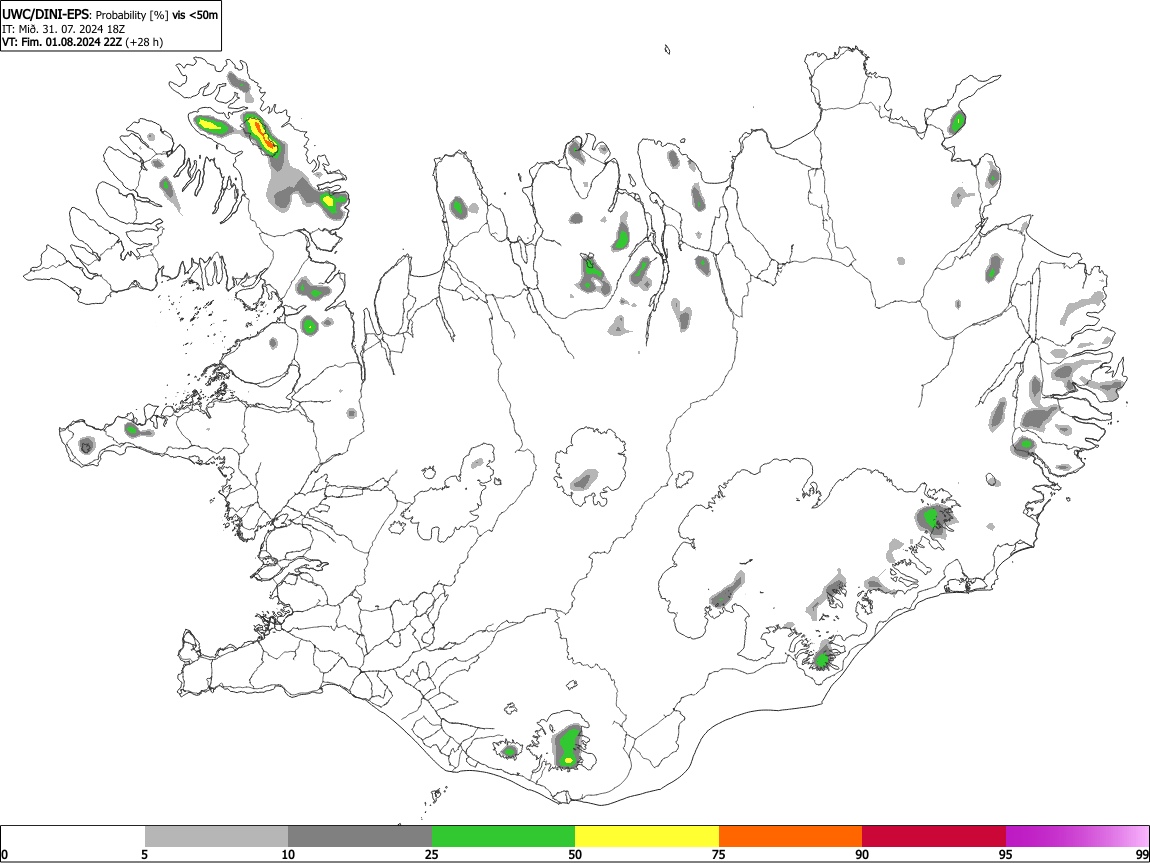The width and height of the screenshot is (1150, 863).
Task: Click legend tick label '75'
Action: click(x=719, y=854)
